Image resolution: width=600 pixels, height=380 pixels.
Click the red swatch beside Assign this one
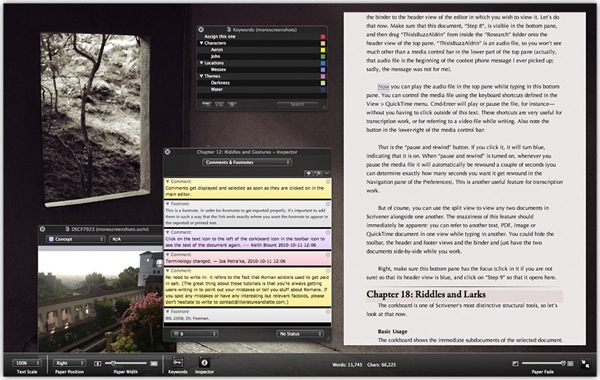coord(323,37)
